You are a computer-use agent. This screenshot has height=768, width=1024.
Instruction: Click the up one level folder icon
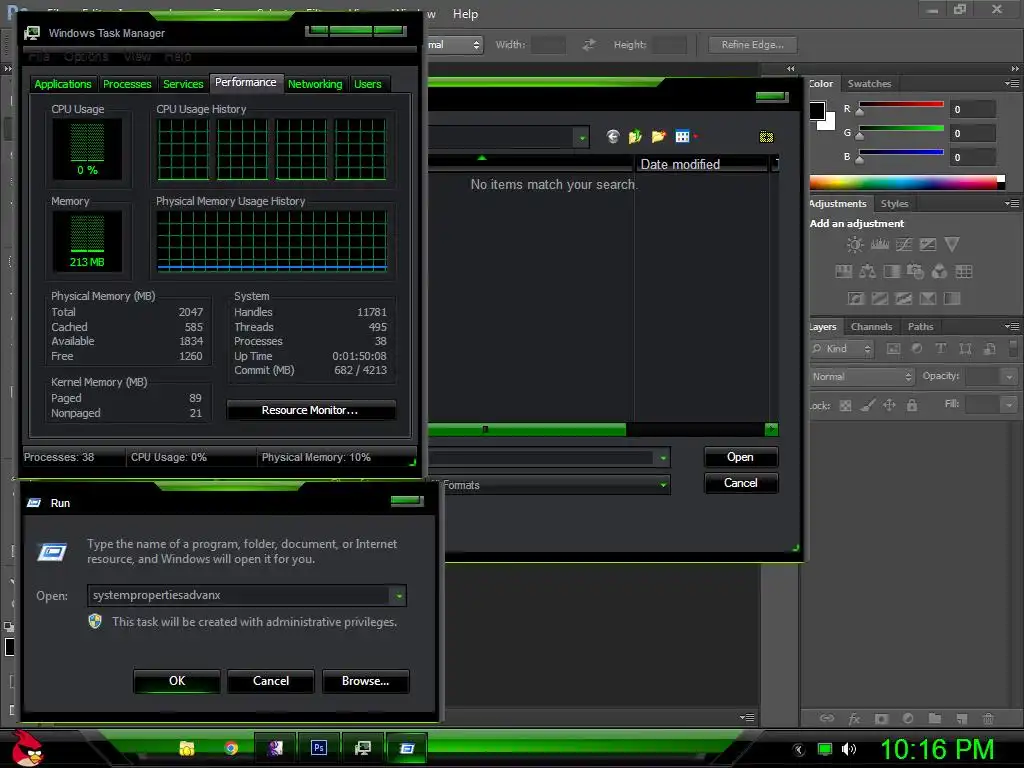coord(635,136)
